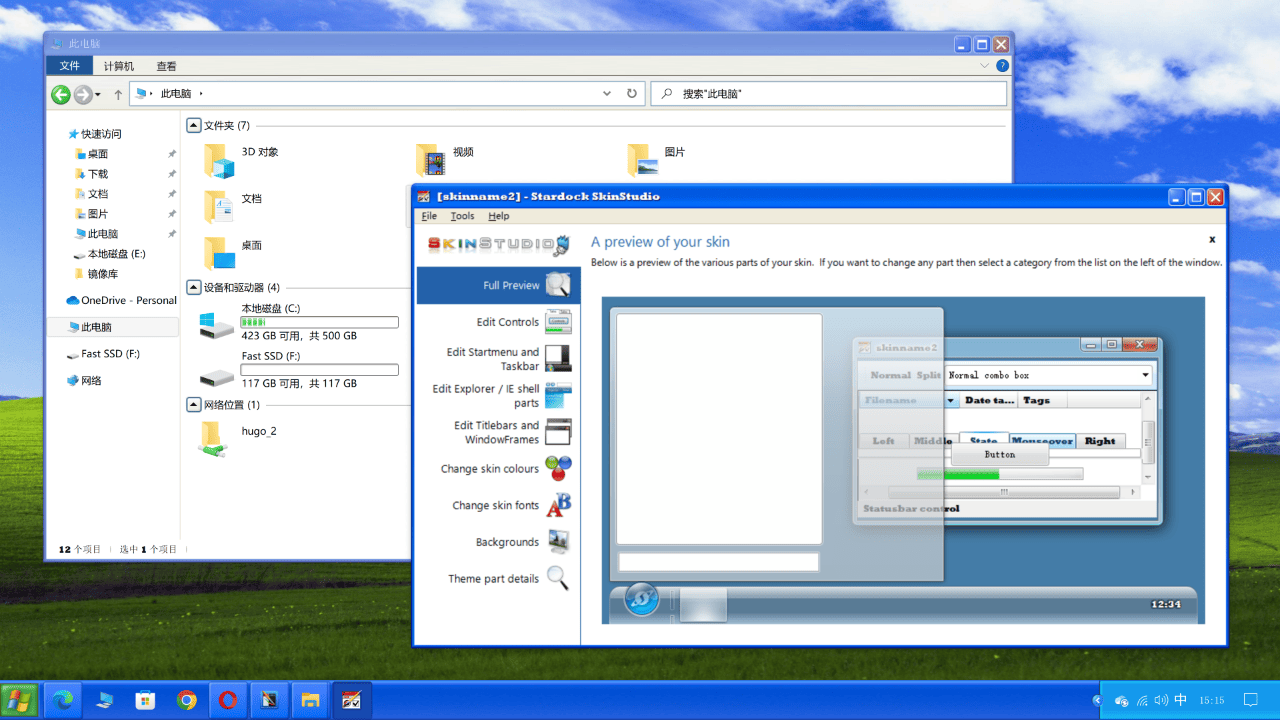Open the Change skin fonts section

click(x=495, y=505)
